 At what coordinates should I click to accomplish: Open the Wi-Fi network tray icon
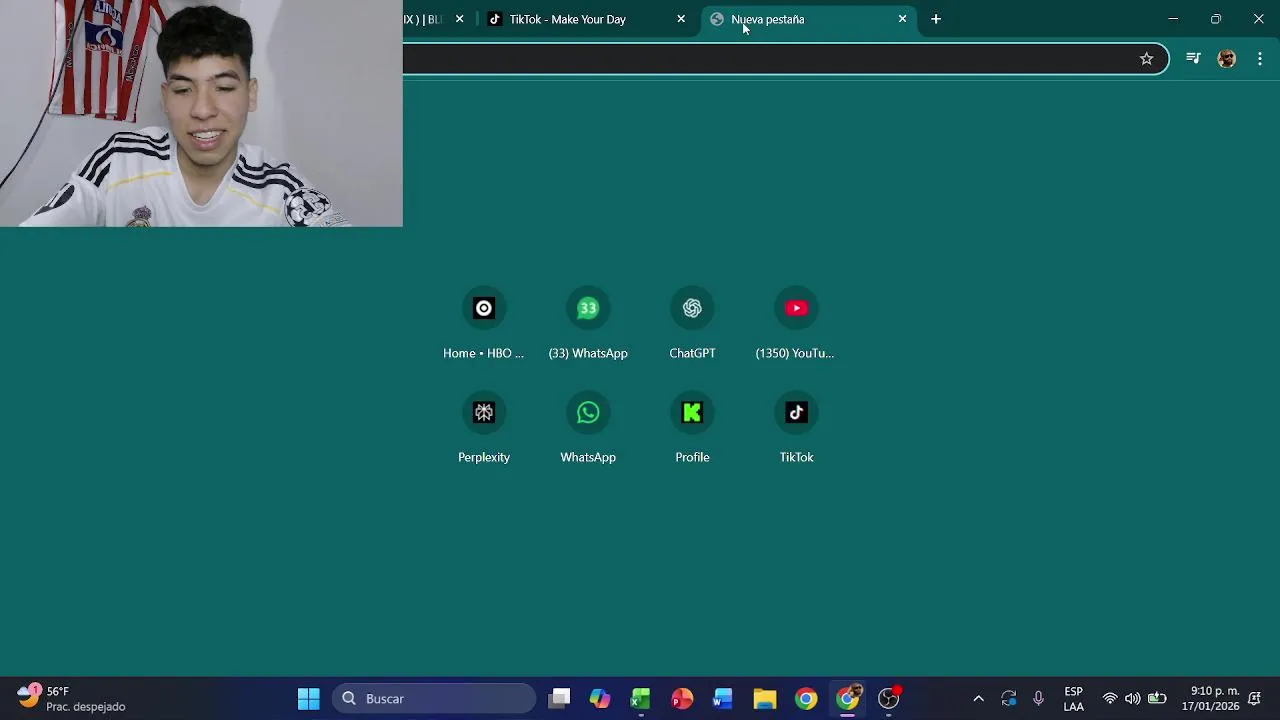pos(1110,699)
